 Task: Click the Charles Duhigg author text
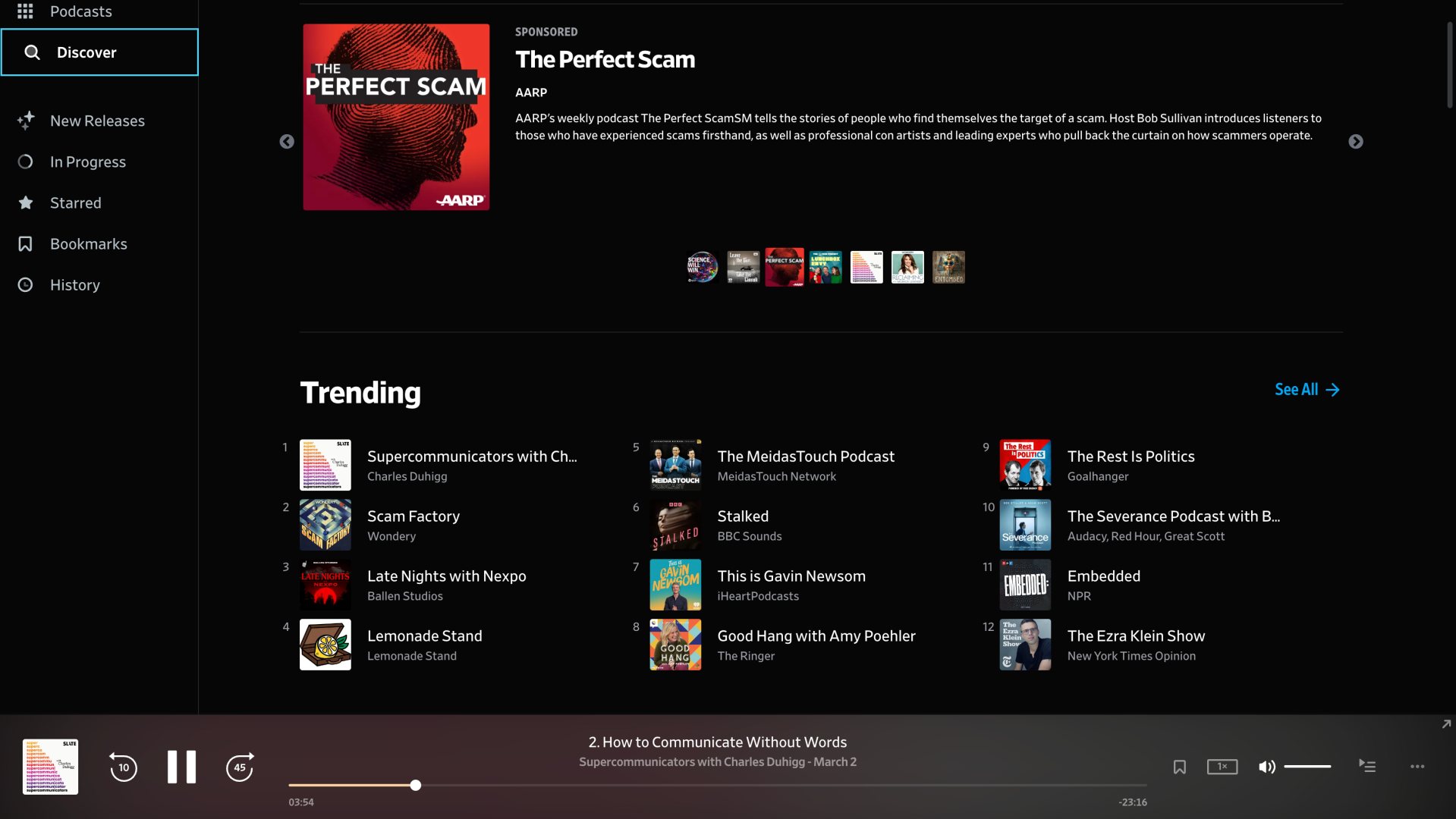[407, 476]
